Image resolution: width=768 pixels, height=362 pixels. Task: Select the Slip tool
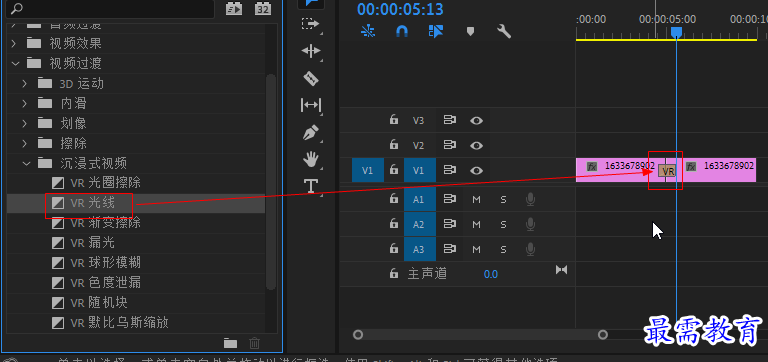pyautogui.click(x=311, y=105)
